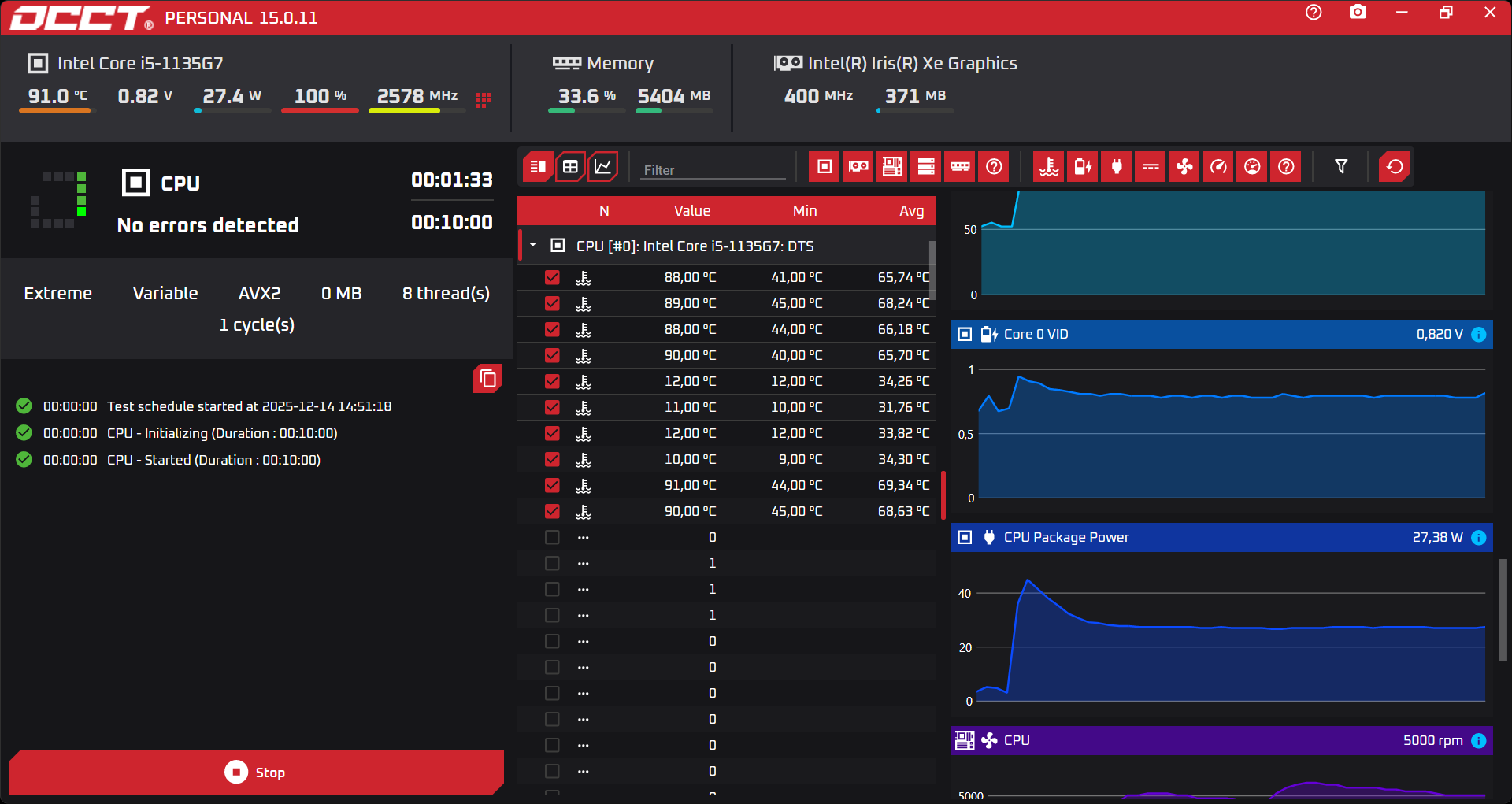Open the help question mark in title bar
The height and width of the screenshot is (804, 1512).
tap(1314, 13)
